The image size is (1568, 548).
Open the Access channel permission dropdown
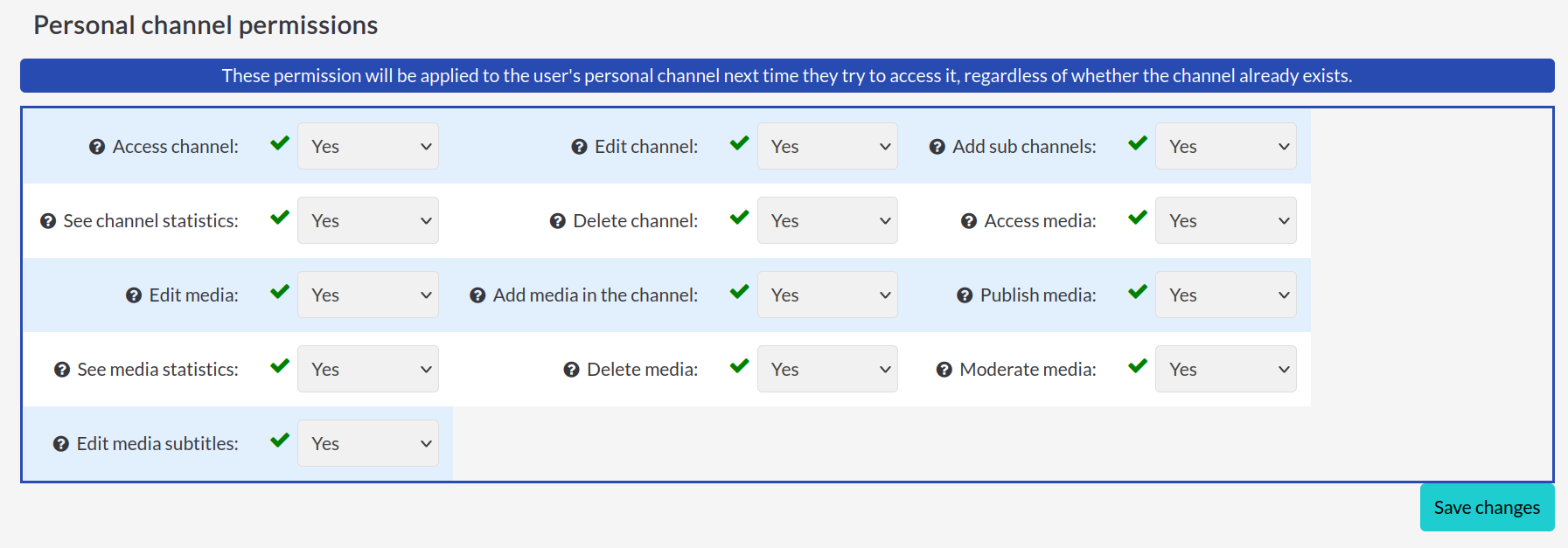(368, 146)
